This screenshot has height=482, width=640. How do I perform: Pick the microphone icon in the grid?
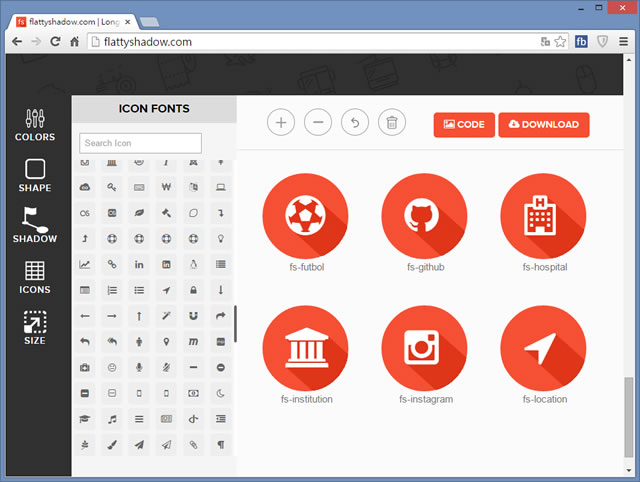coord(139,367)
